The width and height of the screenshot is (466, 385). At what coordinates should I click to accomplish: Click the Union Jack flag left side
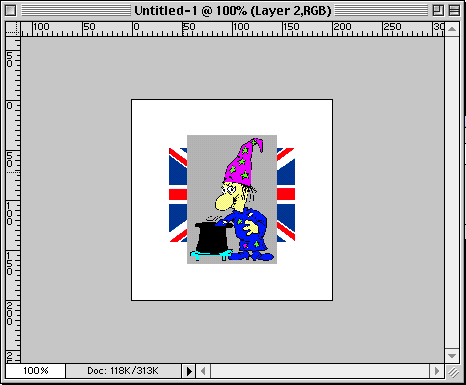pos(178,195)
